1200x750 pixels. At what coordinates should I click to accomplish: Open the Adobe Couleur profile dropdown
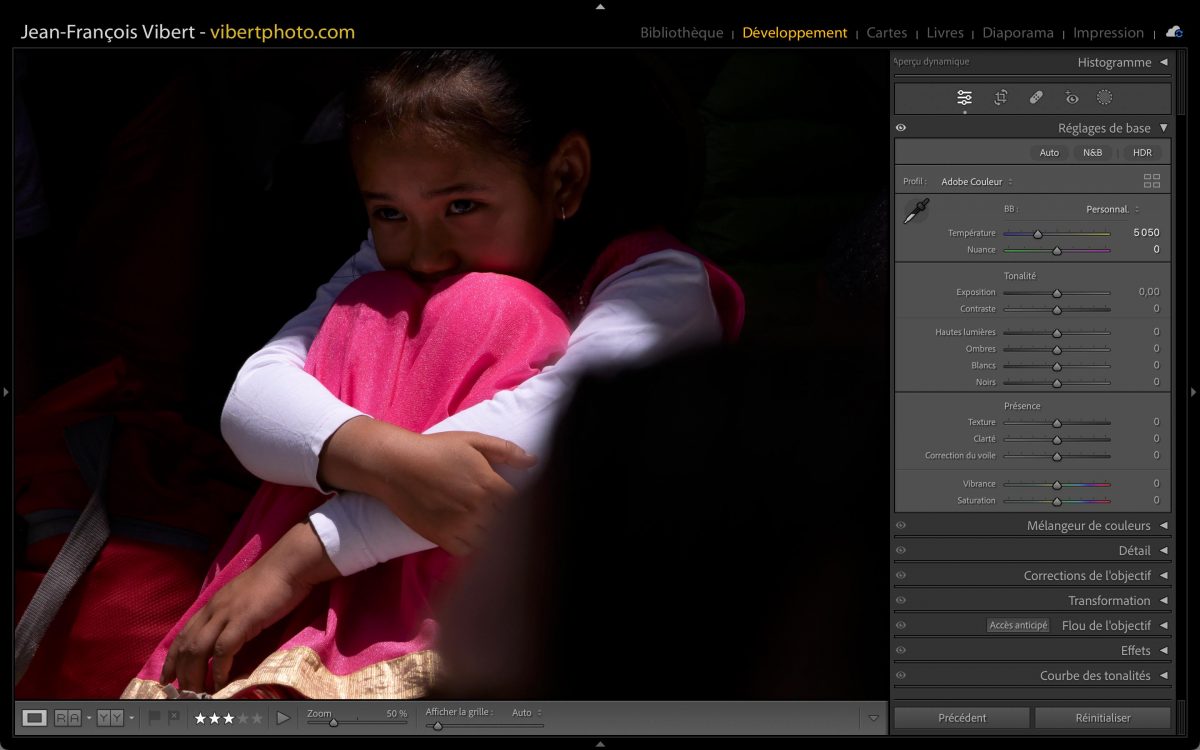[976, 182]
